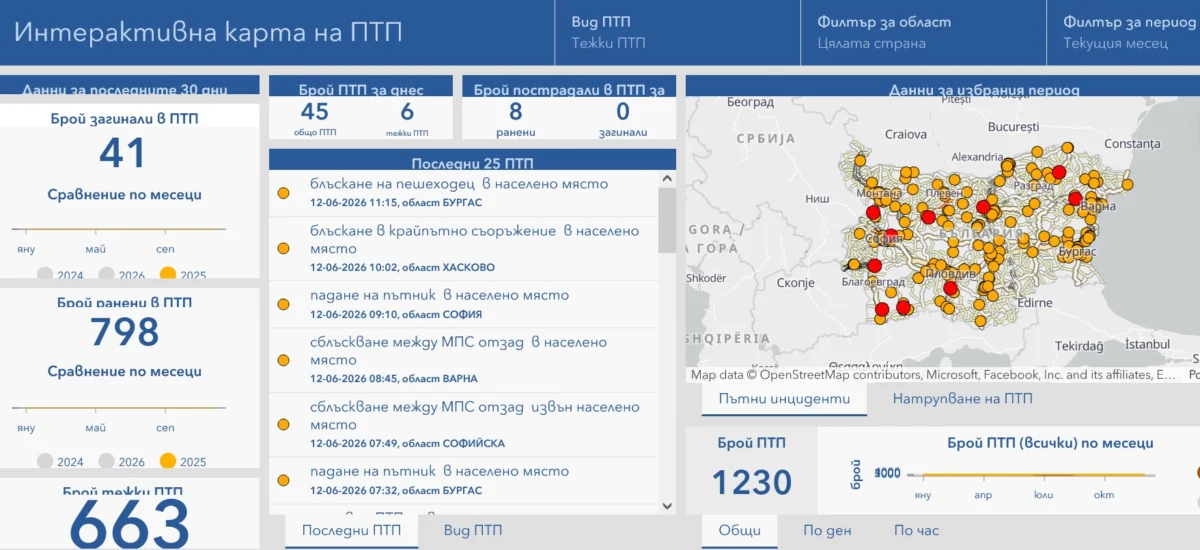
Task: Click scroll-down arrow of Последни 25 ПТП list
Action: pyautogui.click(x=667, y=506)
